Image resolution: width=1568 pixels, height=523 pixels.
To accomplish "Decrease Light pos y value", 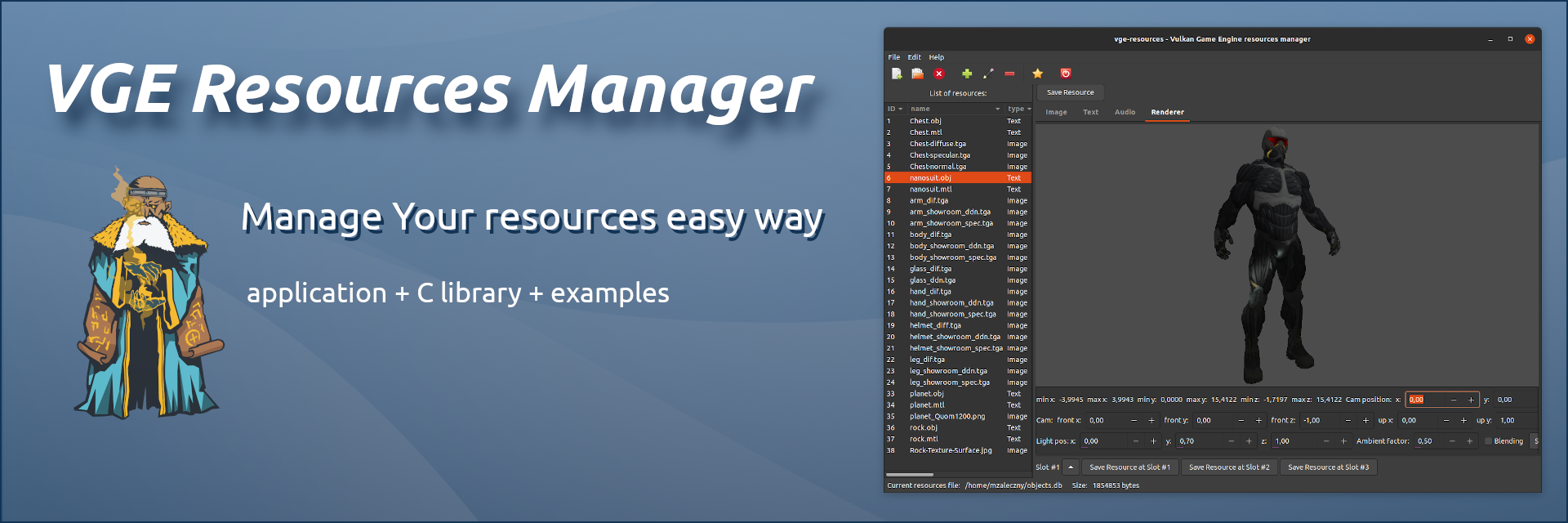I will pos(1231,441).
